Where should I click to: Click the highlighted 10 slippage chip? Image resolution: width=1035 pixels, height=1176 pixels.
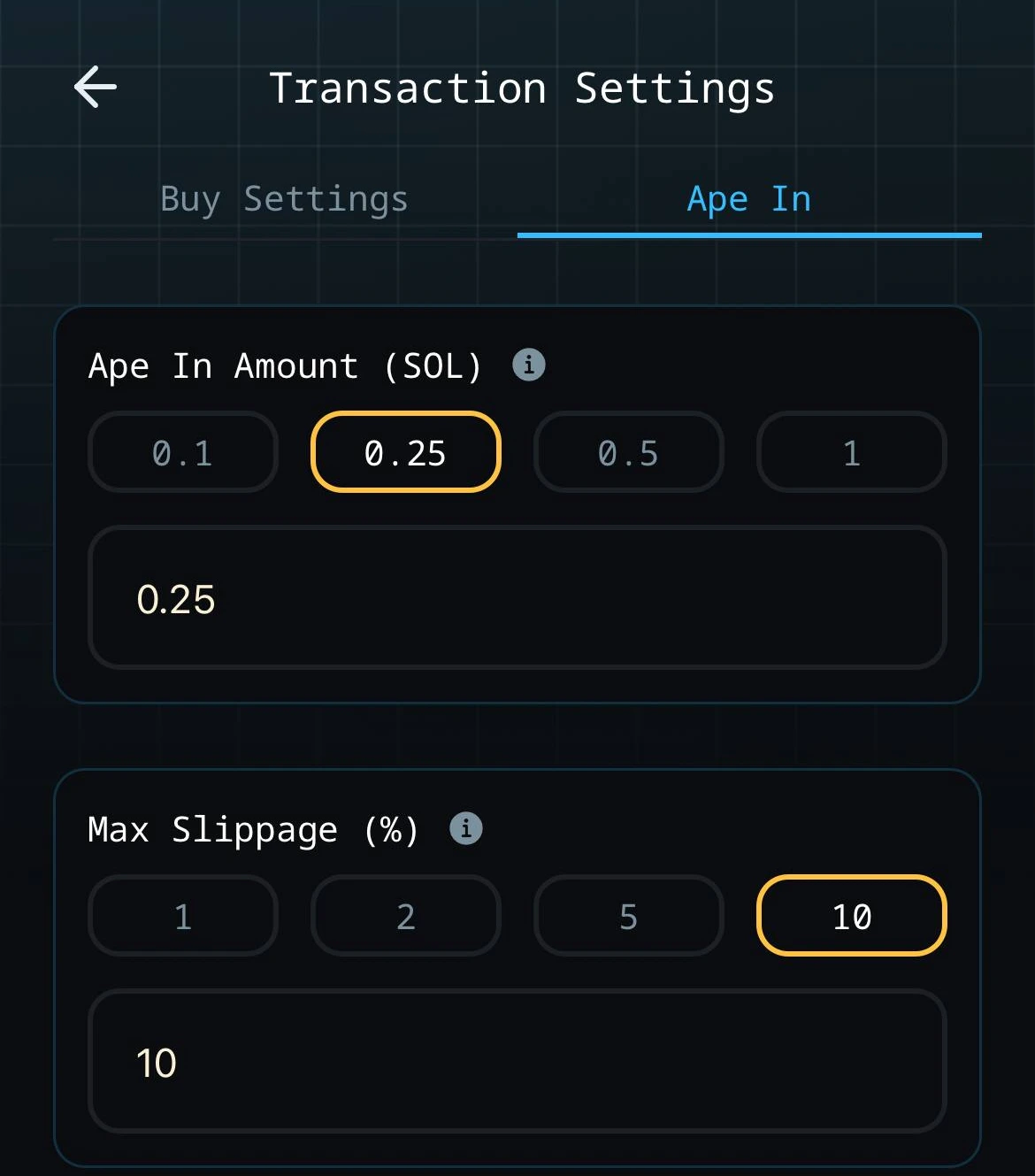(851, 916)
